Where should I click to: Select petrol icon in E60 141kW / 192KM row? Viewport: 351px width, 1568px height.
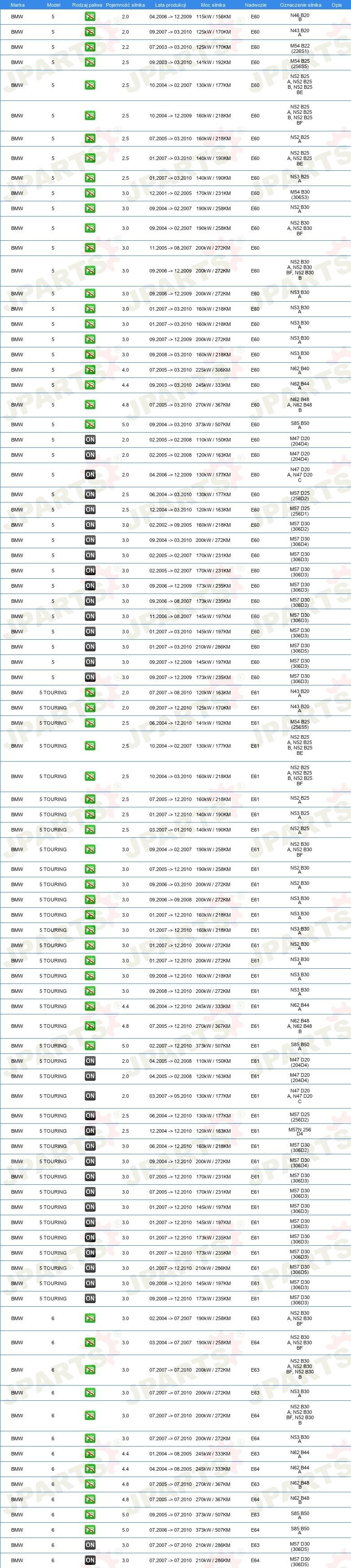click(90, 62)
